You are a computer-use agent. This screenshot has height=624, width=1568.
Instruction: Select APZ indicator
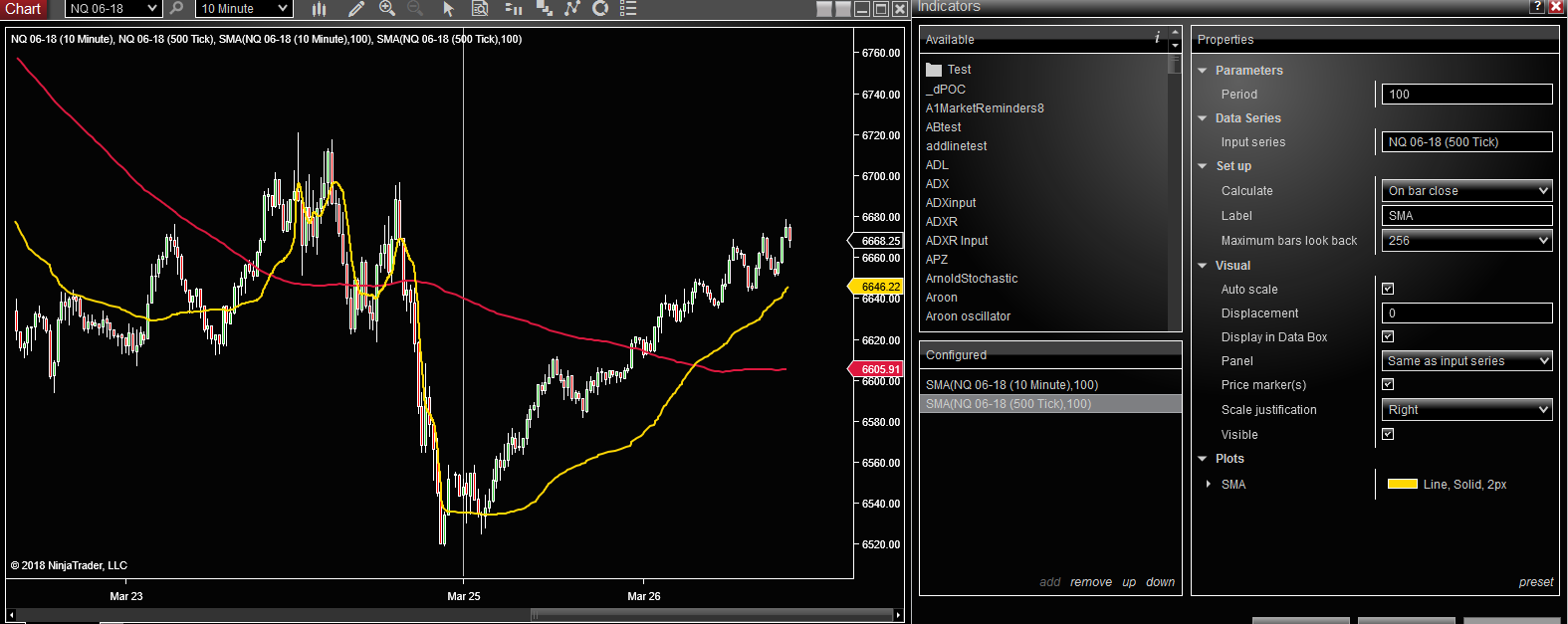coord(937,259)
